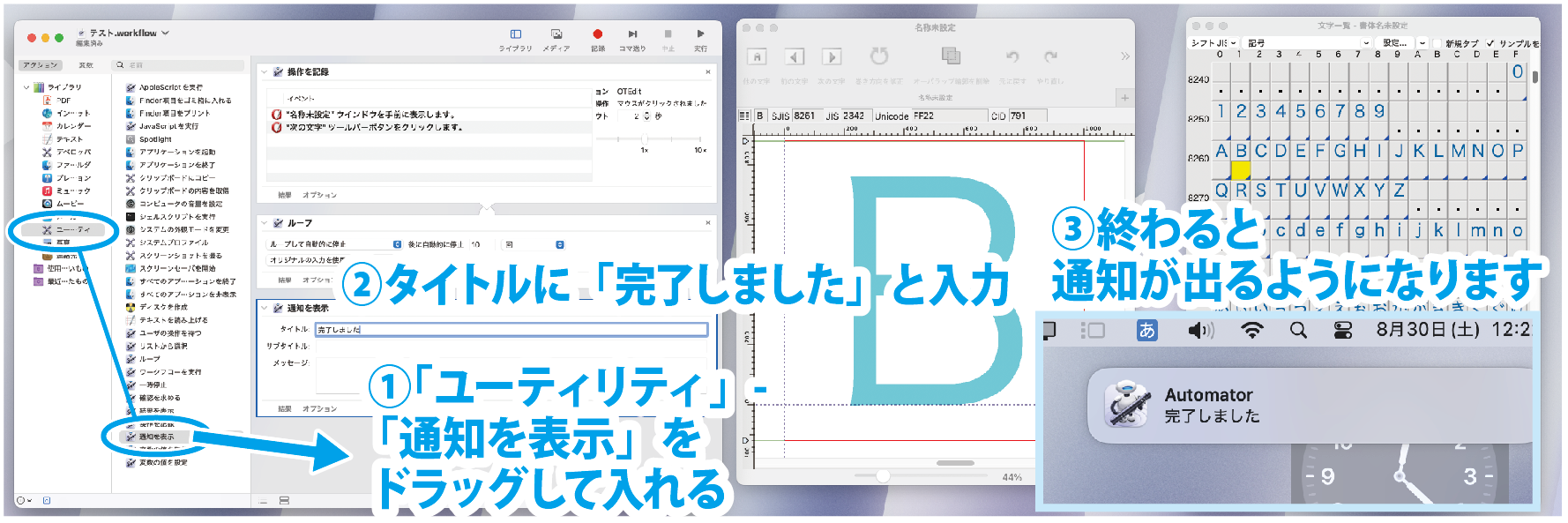Expand OTEdit toolbar overflow chevron
Screen dimensions: 1568x523
coord(1125,56)
